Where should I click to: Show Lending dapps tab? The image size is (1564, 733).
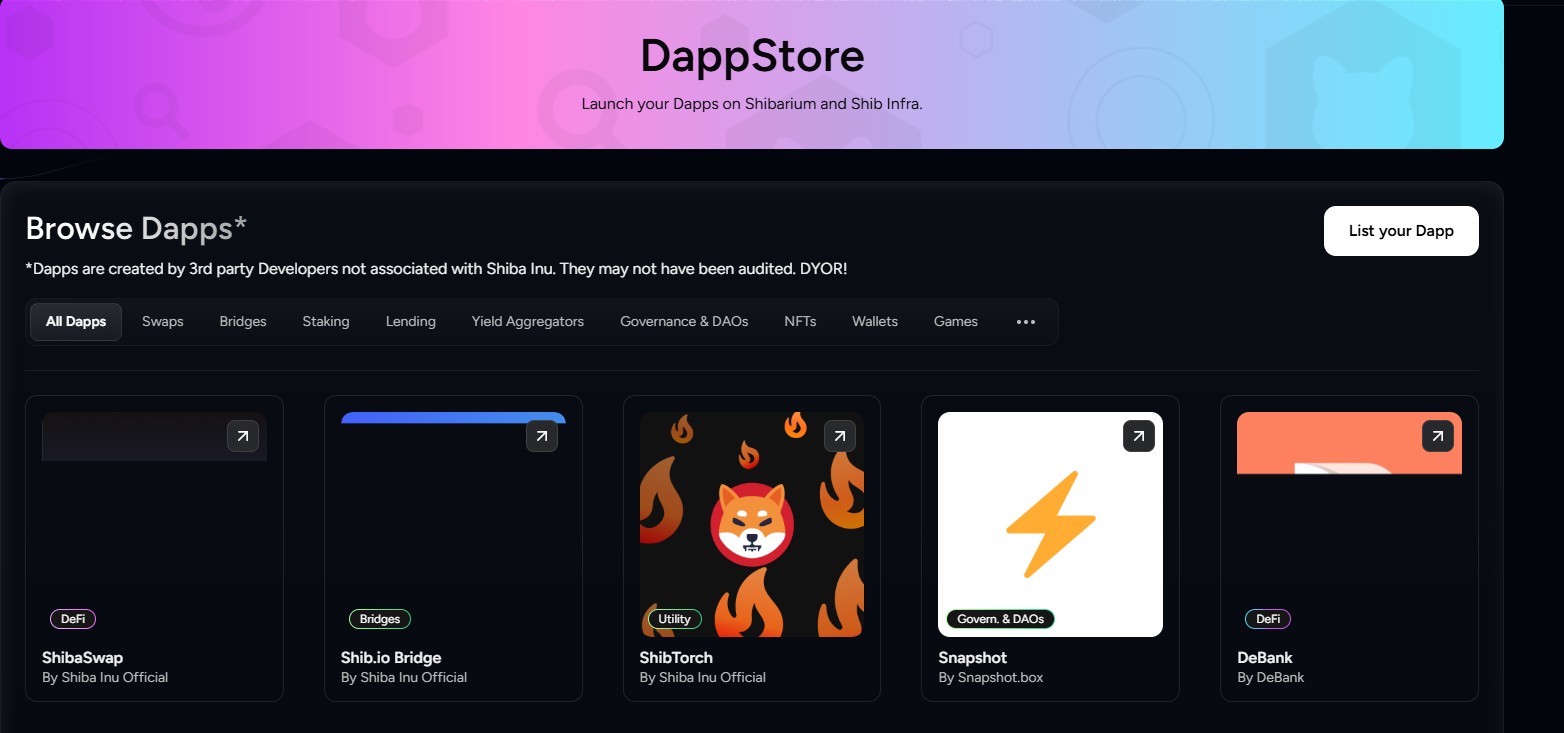(411, 322)
